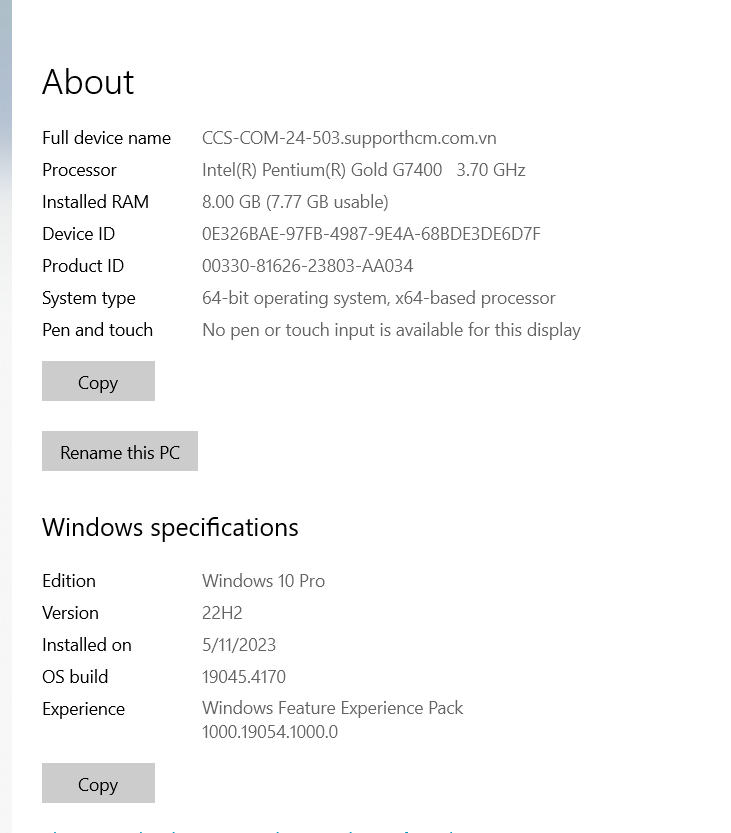
Task: Click the 64-bit operating system text
Action: coord(378,298)
